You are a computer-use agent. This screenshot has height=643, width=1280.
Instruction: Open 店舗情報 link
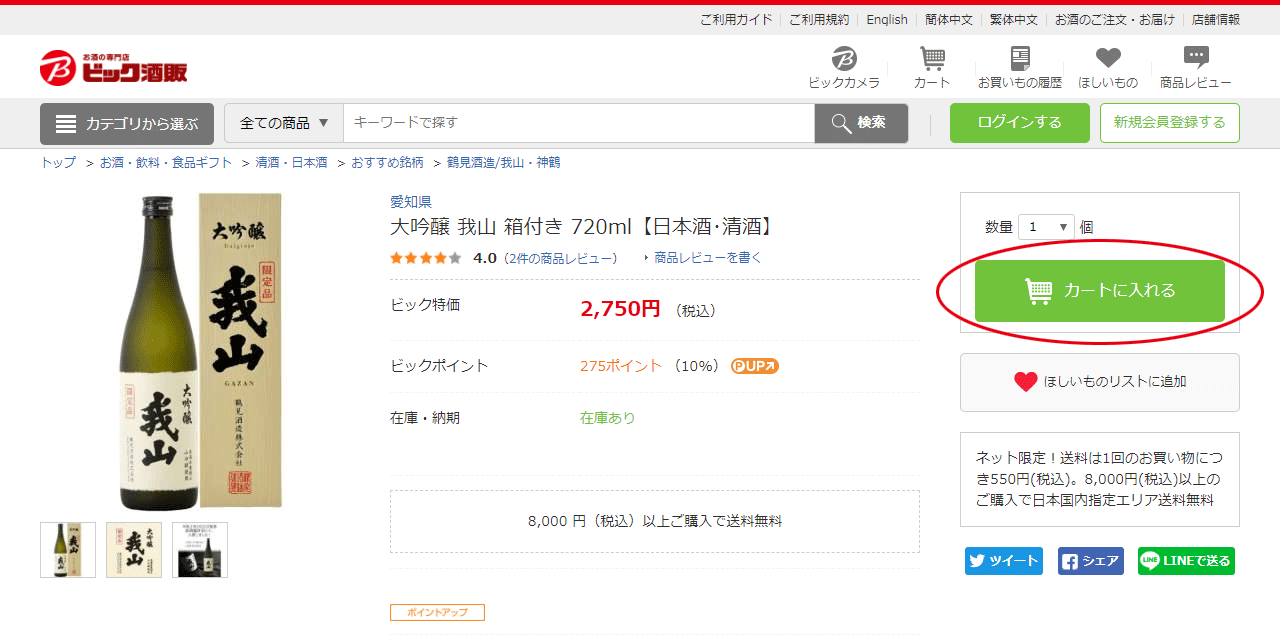tap(1216, 20)
